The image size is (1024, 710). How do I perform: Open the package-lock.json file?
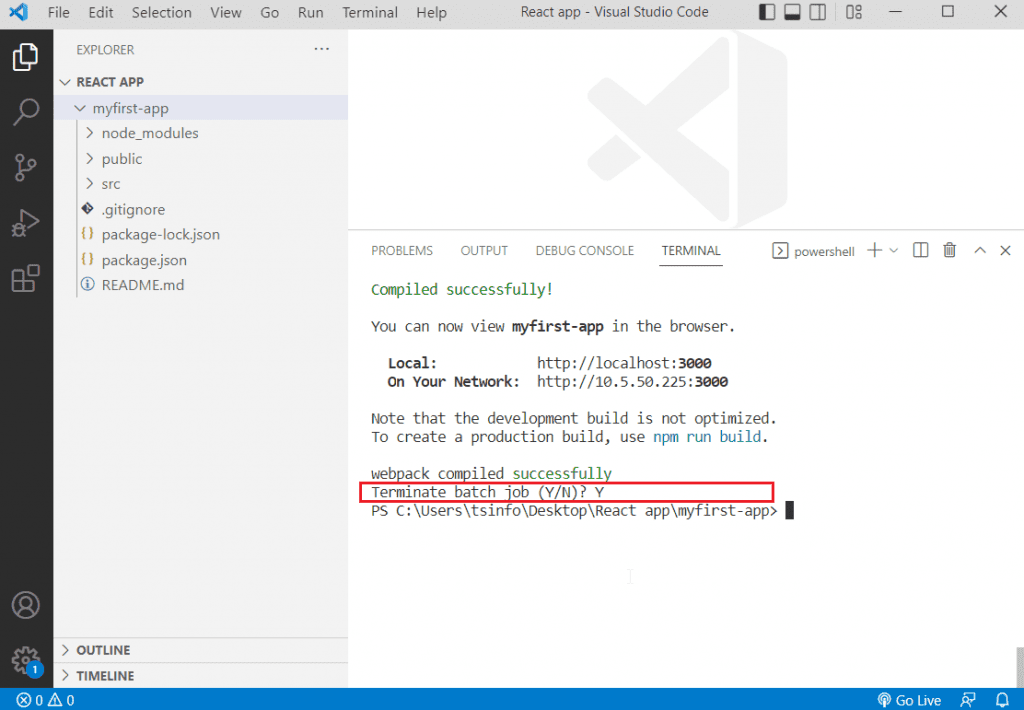[x=200, y=234]
